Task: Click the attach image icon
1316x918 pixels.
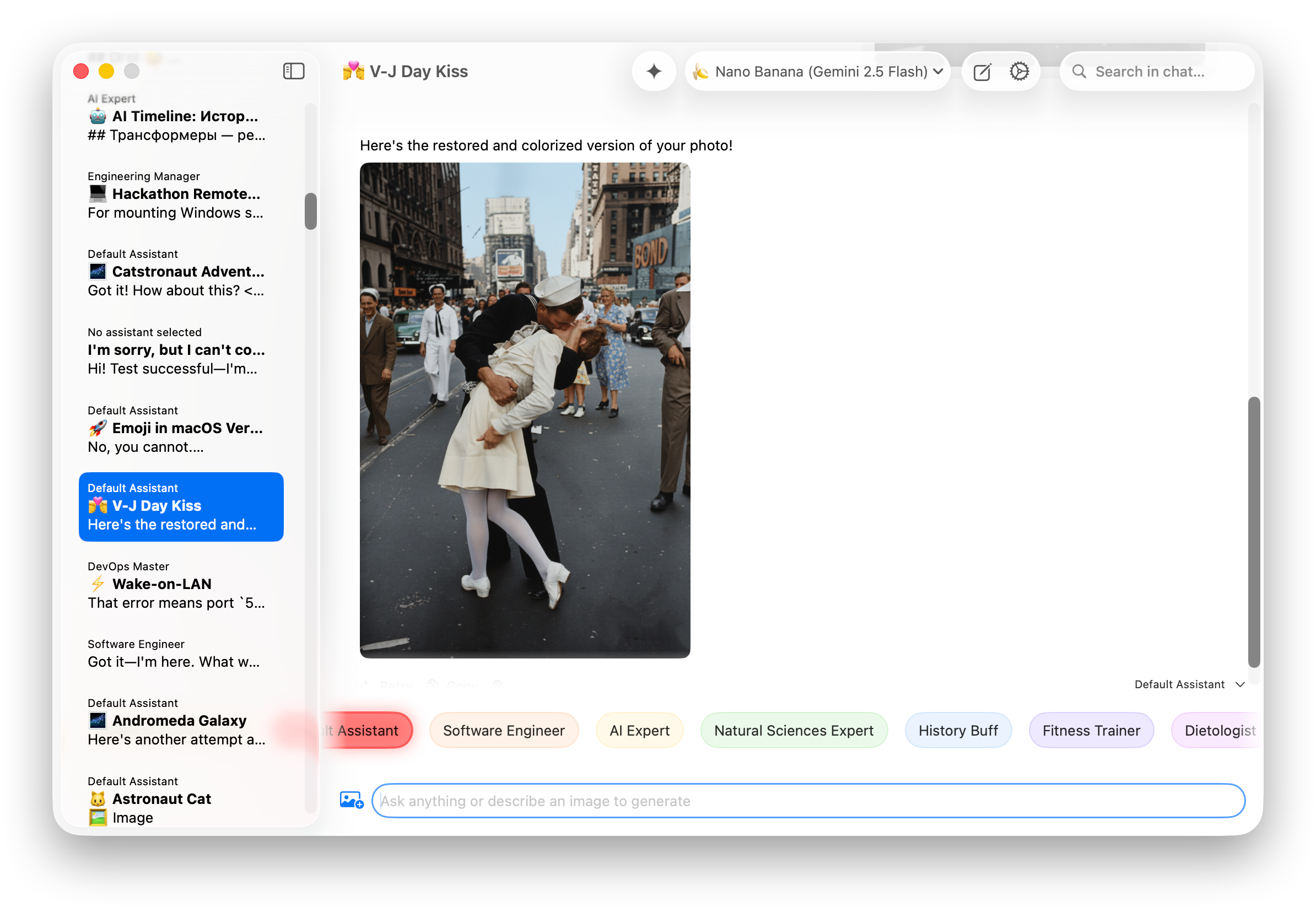Action: (x=352, y=800)
